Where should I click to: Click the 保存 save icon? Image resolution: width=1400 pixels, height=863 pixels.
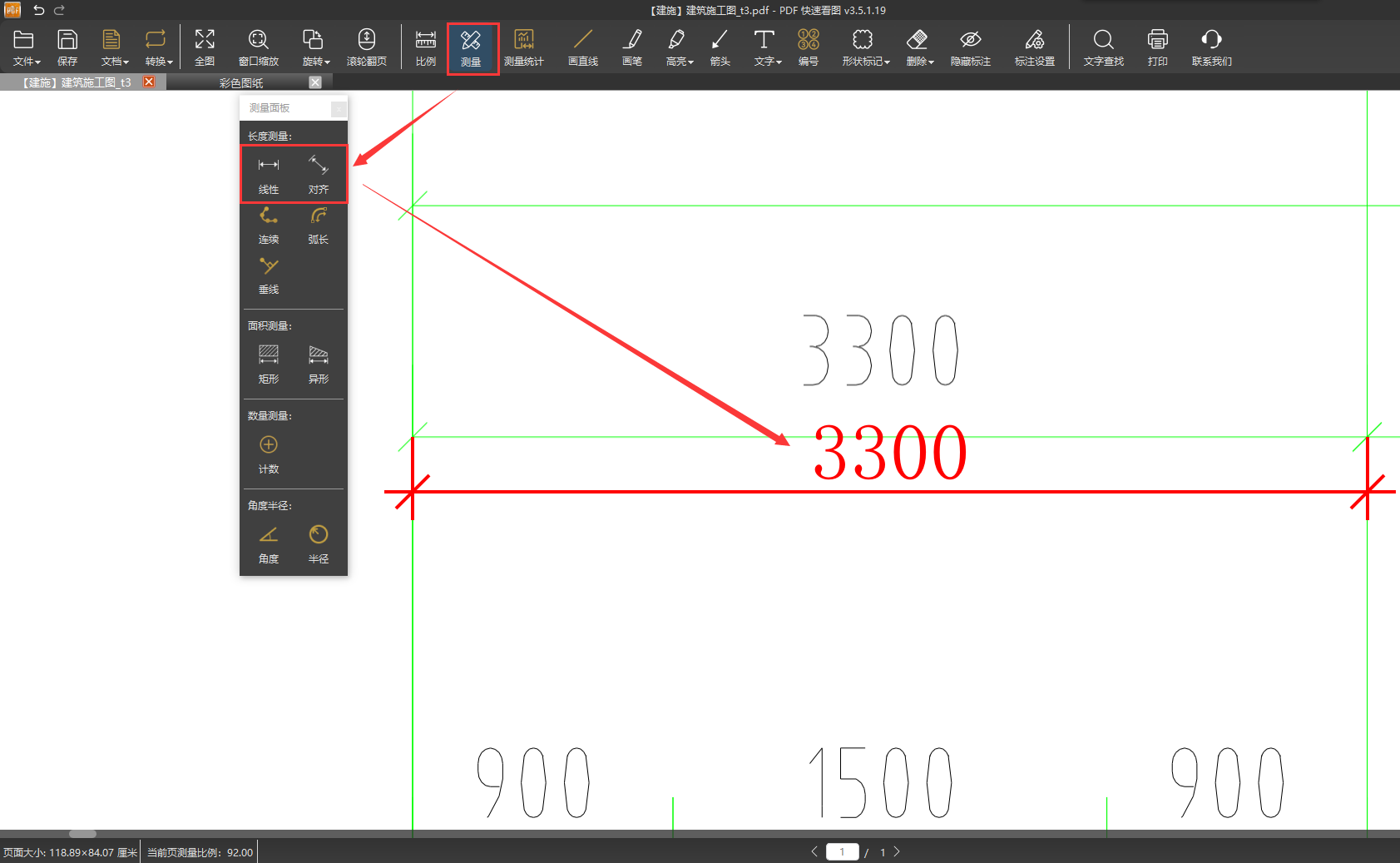coord(67,48)
